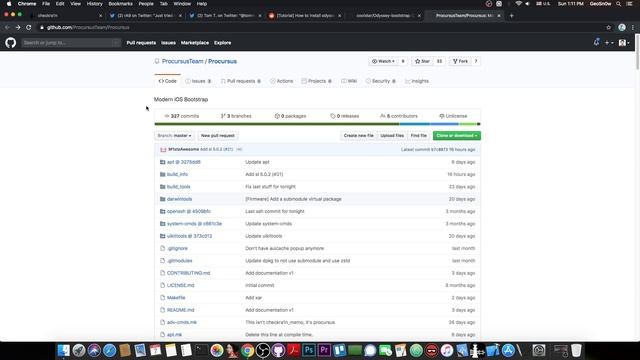The height and width of the screenshot is (360, 640).
Task: Open the Projects tab
Action: 316,81
